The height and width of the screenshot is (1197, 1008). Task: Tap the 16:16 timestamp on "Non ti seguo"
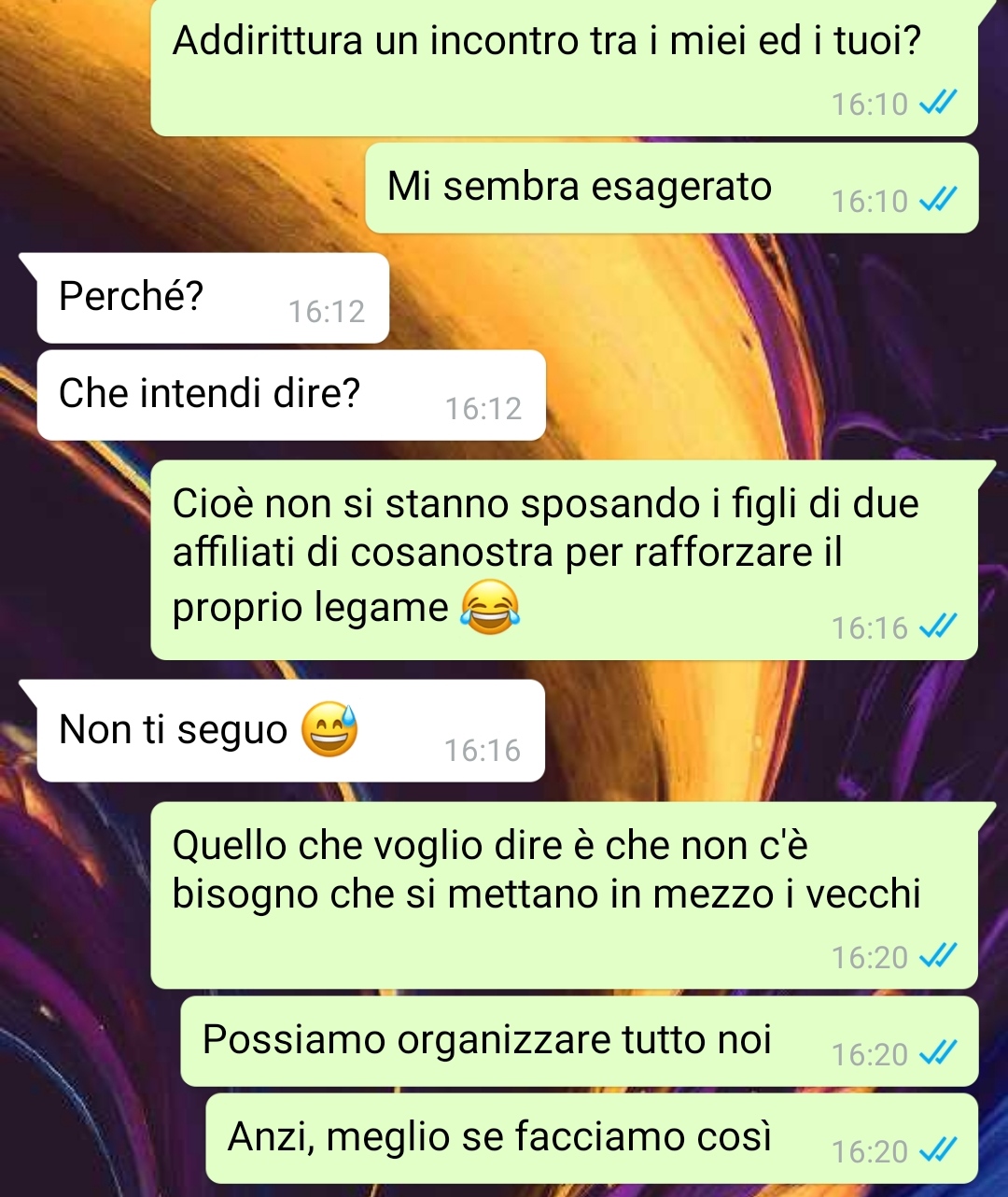(482, 750)
